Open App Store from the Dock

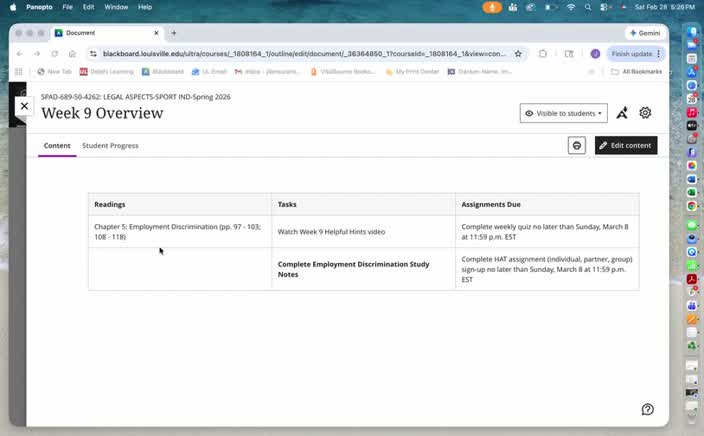tap(692, 71)
